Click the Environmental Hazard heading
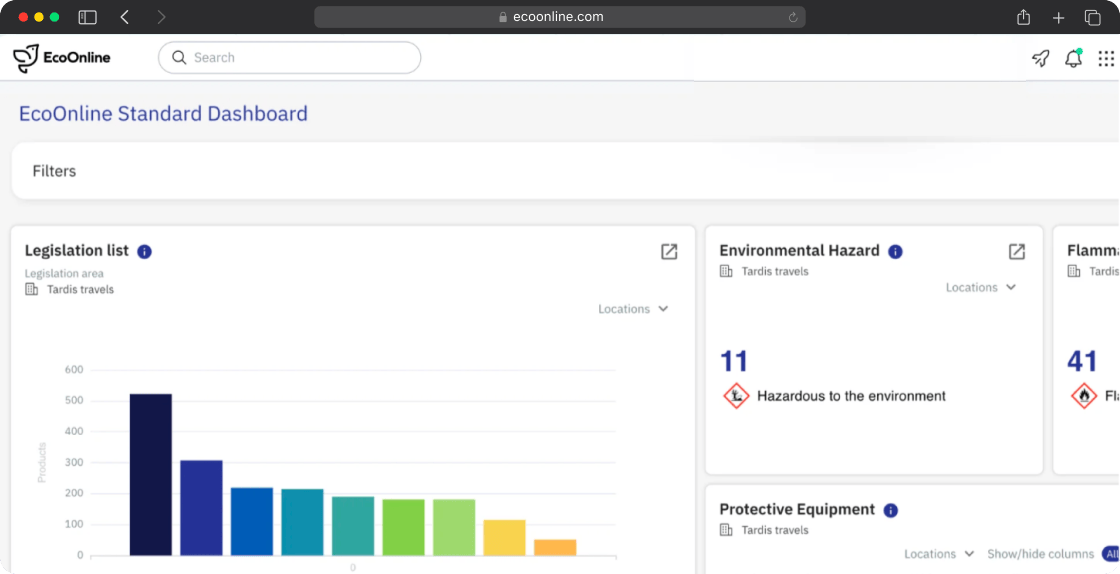Viewport: 1120px width, 574px height. (x=799, y=251)
